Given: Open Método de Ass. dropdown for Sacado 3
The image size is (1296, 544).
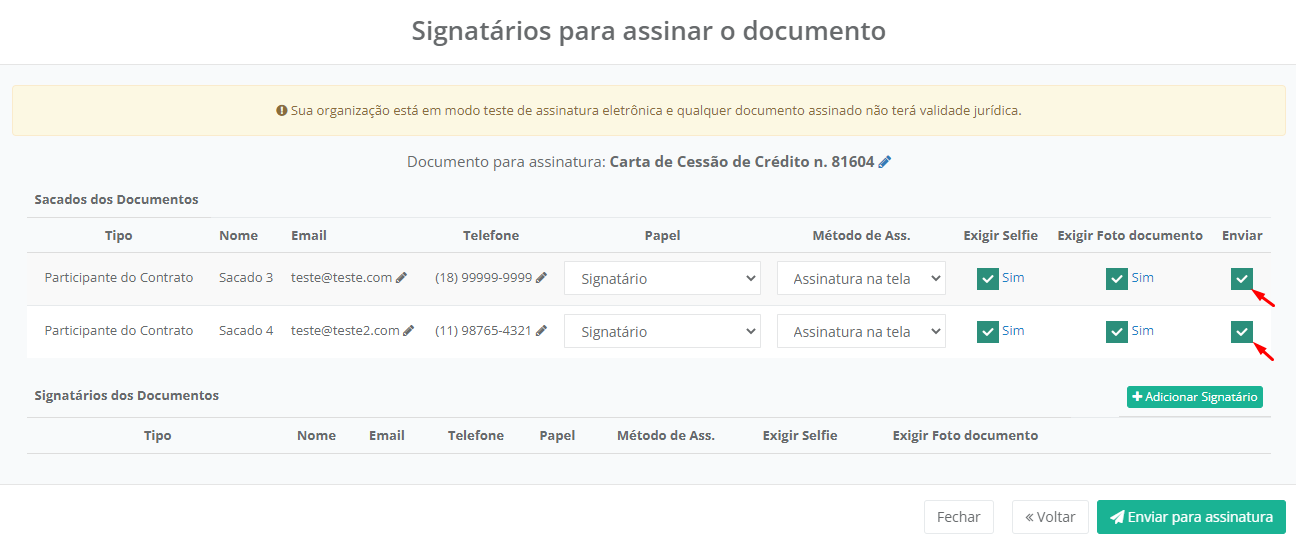Looking at the screenshot, I should (861, 279).
